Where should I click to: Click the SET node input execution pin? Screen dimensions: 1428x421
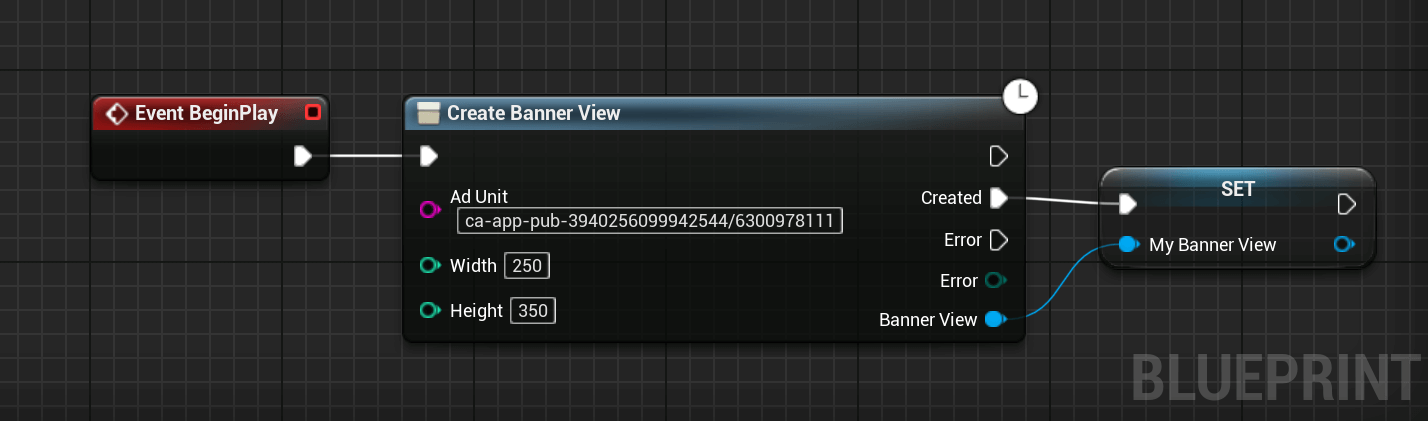[x=1128, y=204]
